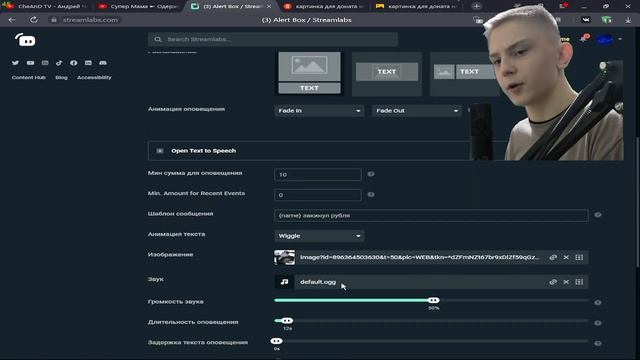Click info icon beside Громкость звука slider
The height and width of the screenshot is (360, 640).
point(598,302)
